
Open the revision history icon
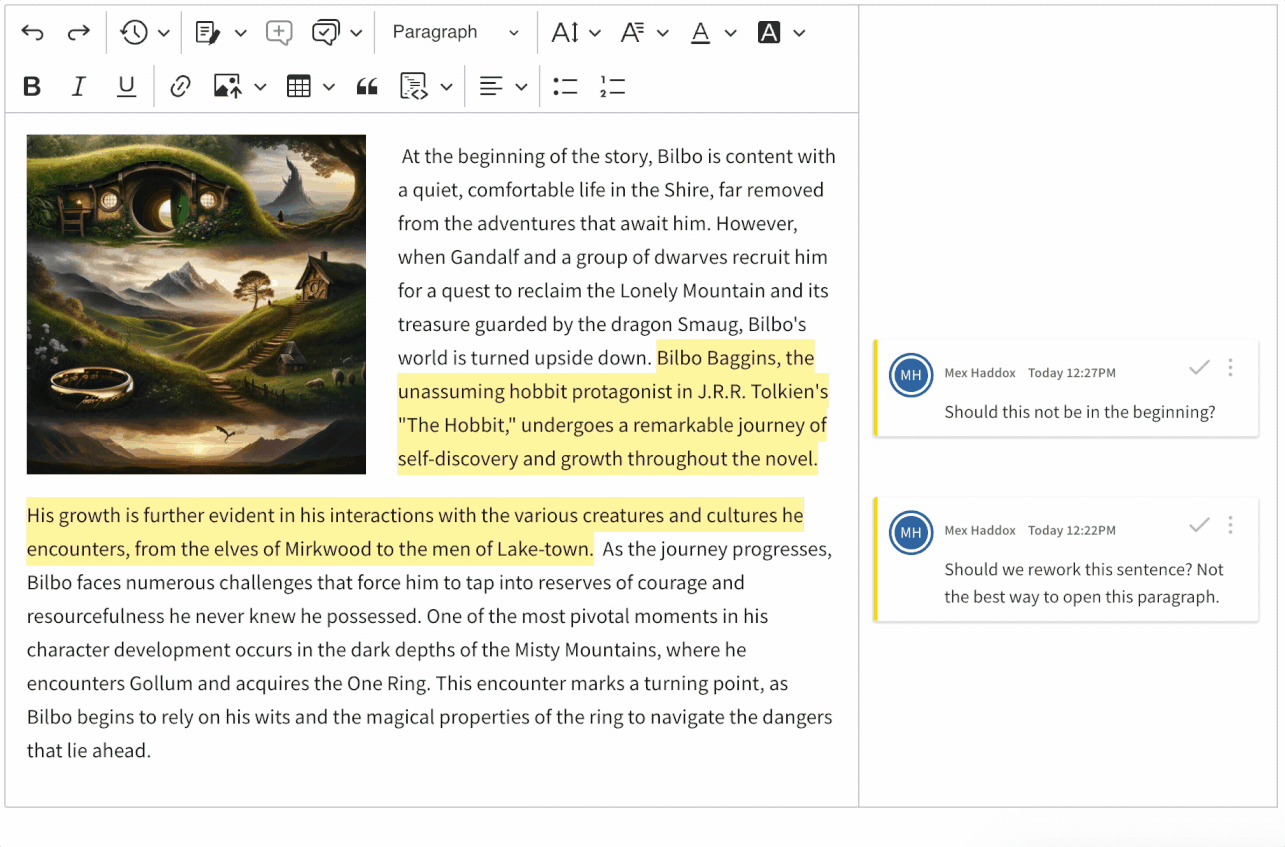coord(134,33)
